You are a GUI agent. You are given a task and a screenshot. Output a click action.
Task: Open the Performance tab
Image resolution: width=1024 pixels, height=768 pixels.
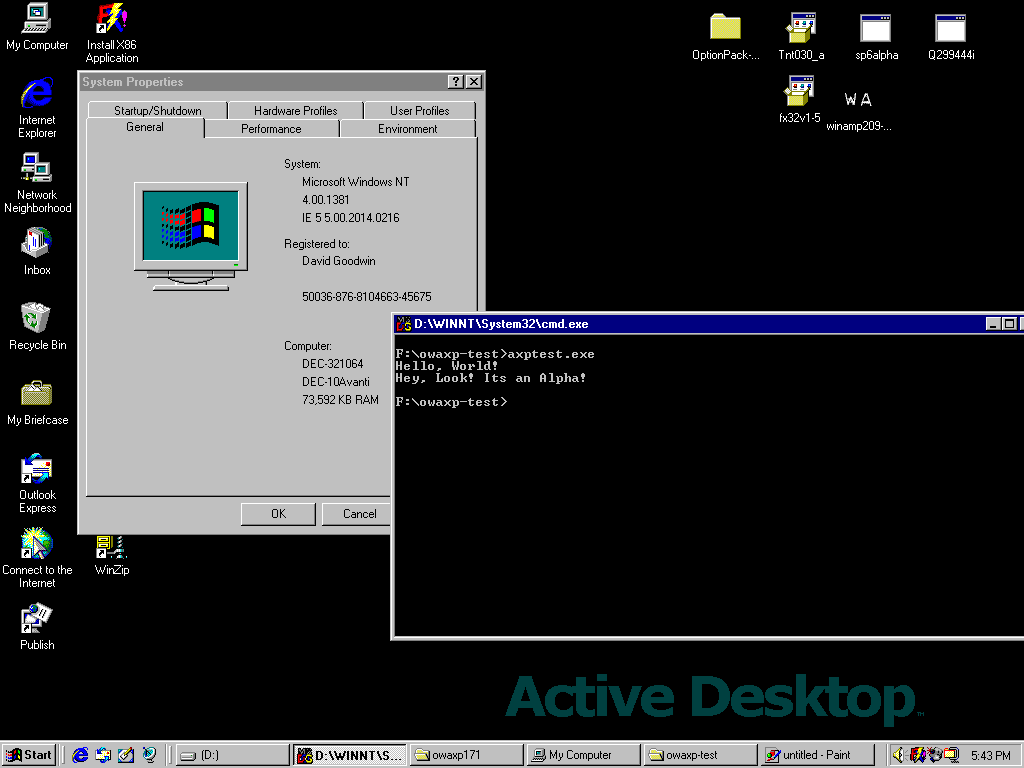(271, 129)
